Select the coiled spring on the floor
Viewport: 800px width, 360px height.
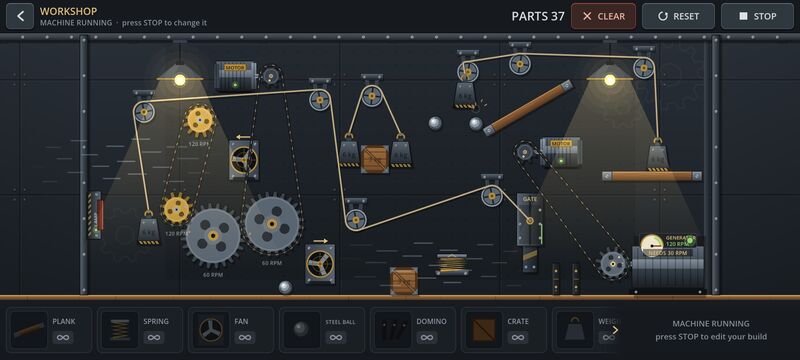click(452, 264)
